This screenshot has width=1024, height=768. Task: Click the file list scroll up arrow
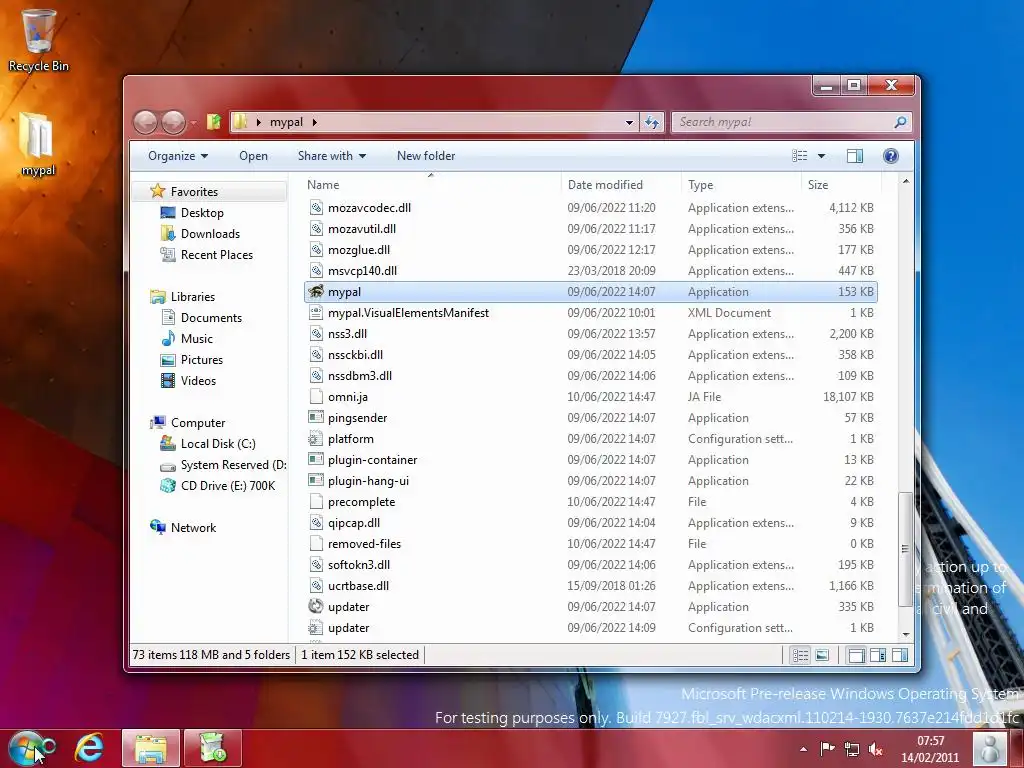pos(906,181)
